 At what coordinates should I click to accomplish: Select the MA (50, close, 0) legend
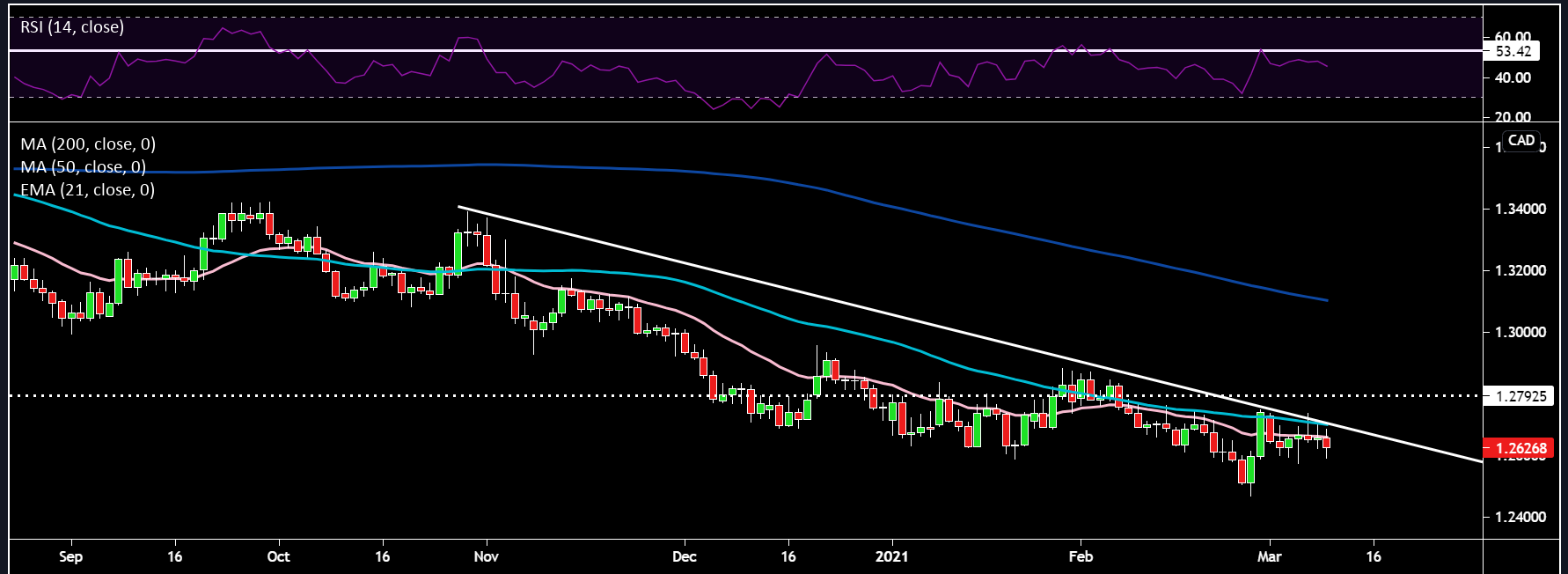[x=84, y=166]
